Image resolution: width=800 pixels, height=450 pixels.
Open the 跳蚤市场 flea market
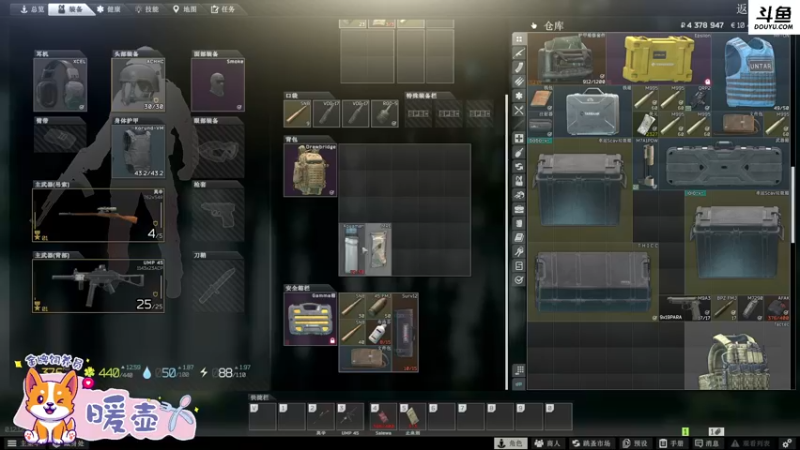click(591, 443)
